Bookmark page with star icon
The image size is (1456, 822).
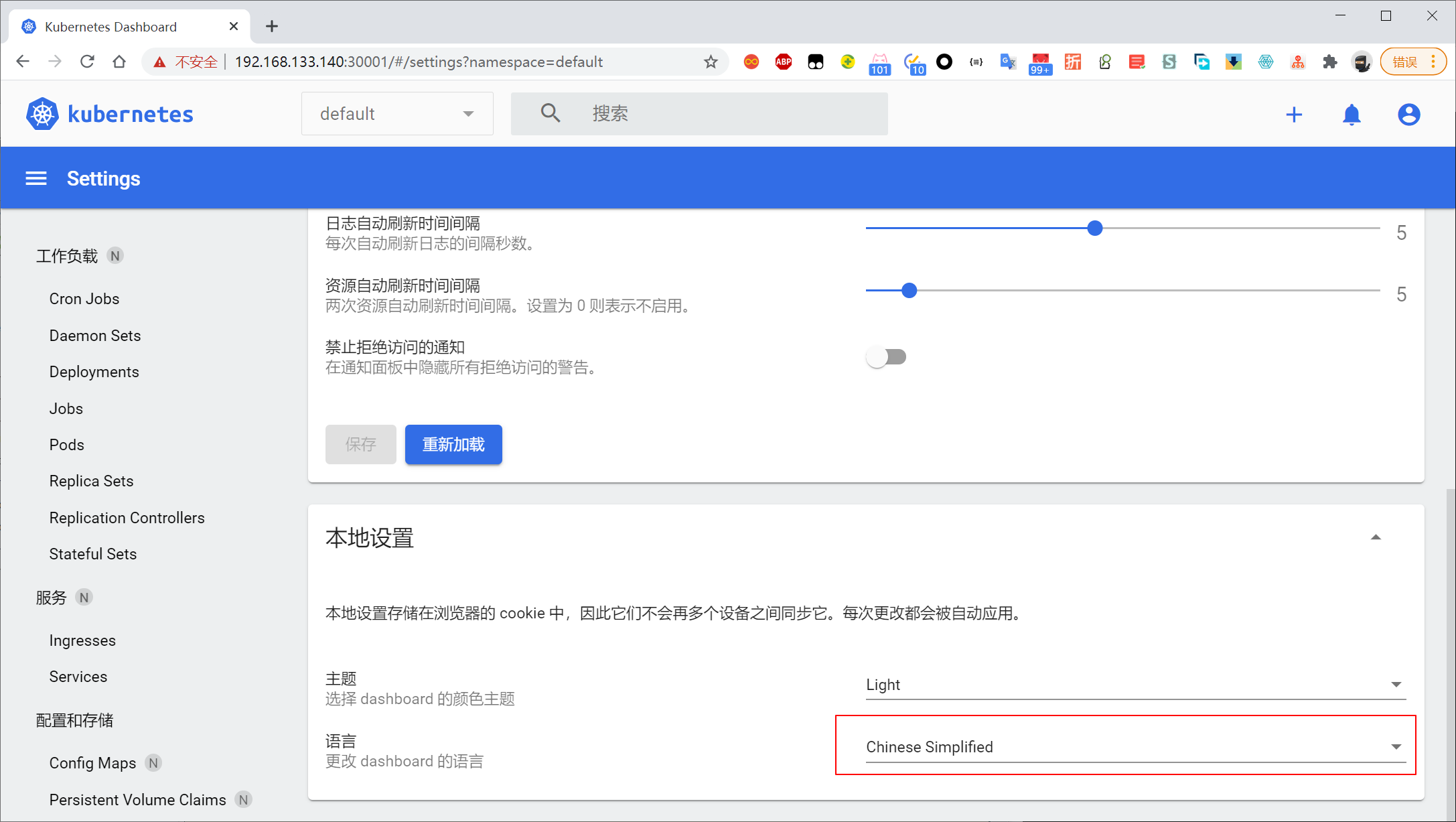(711, 62)
